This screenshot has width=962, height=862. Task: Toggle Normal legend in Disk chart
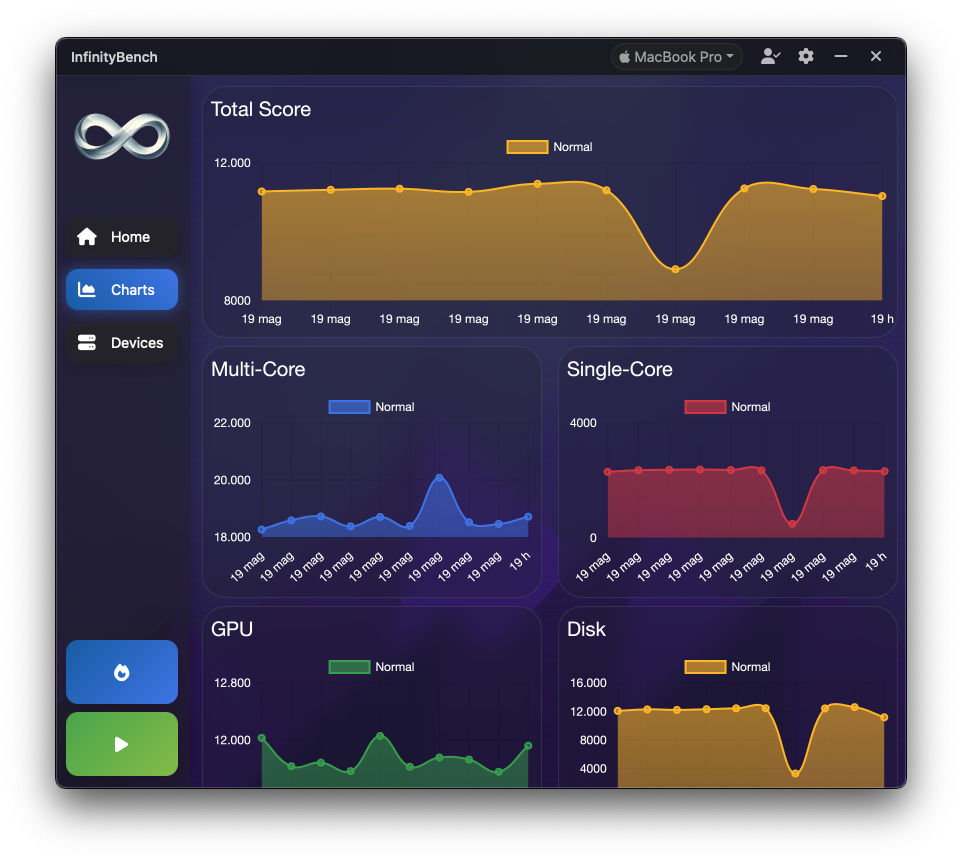point(727,667)
